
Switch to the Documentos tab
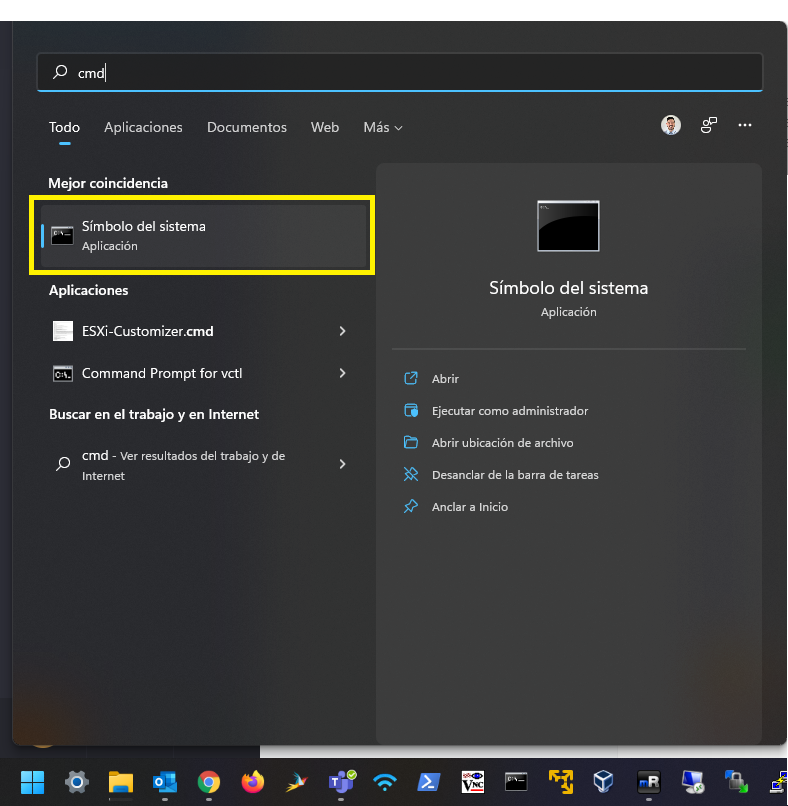pos(247,127)
